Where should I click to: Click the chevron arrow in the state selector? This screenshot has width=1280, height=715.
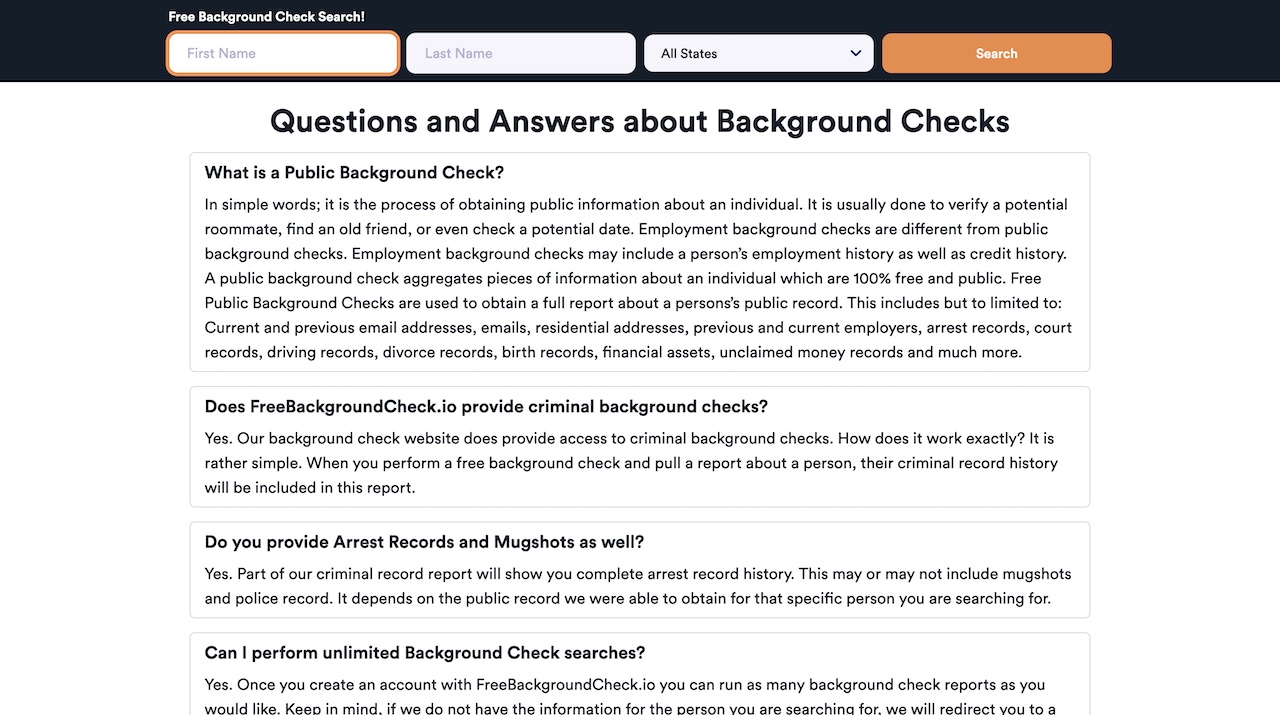click(x=856, y=54)
